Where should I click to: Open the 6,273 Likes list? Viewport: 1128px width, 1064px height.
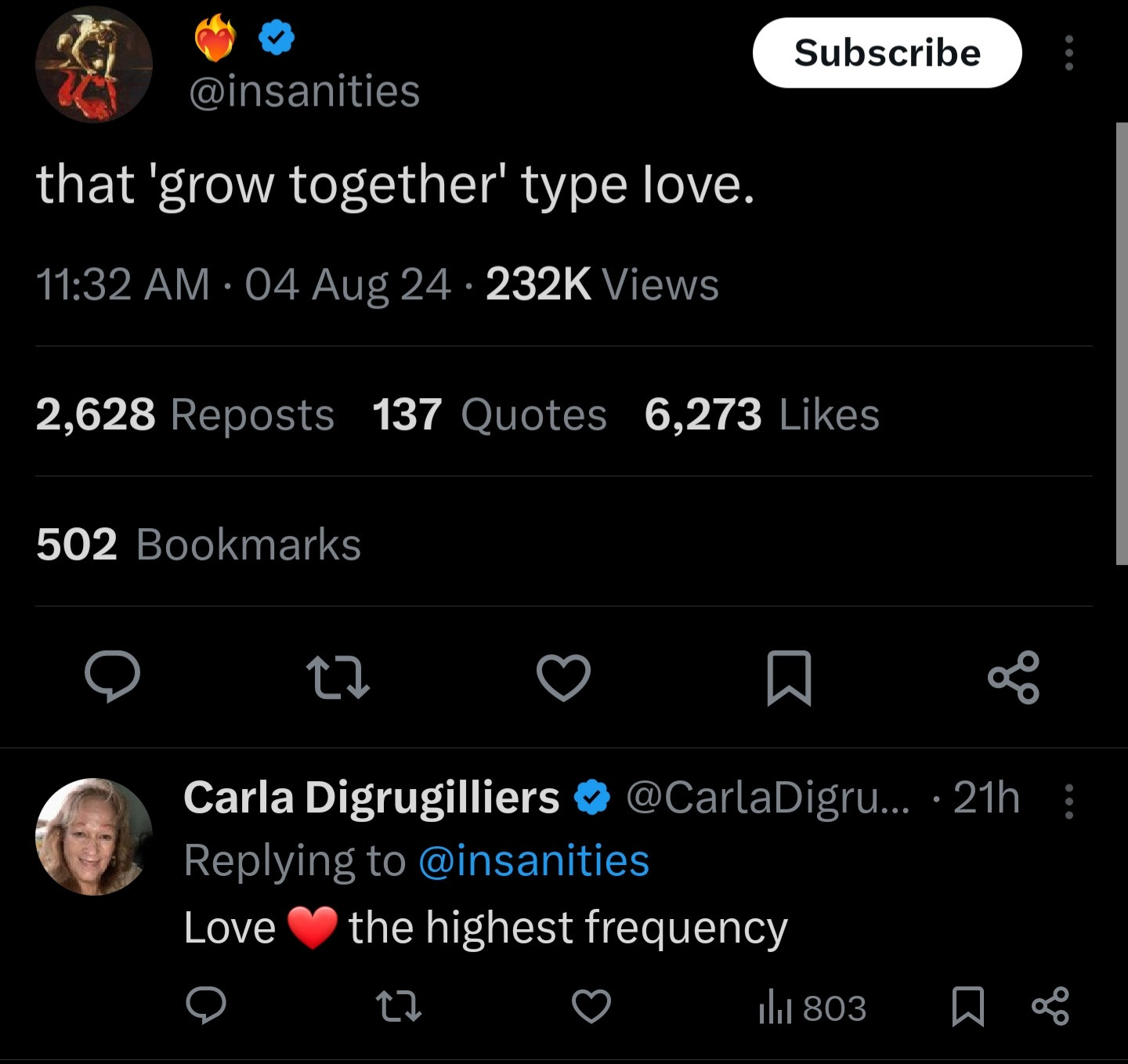click(x=761, y=414)
